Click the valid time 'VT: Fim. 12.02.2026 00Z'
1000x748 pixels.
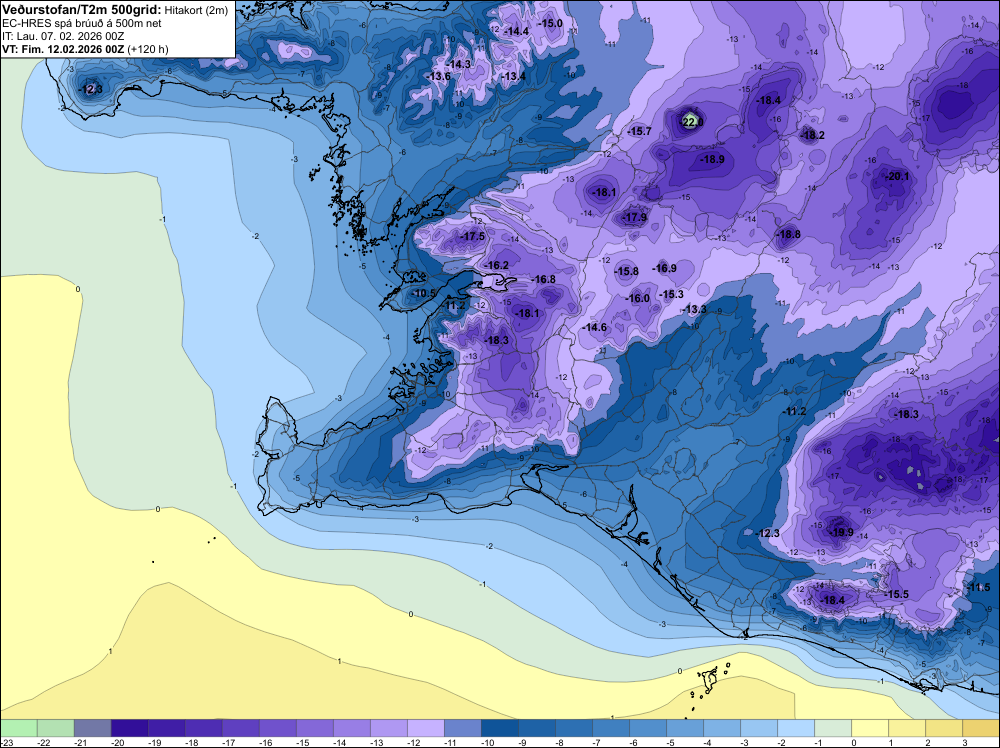coord(63,49)
